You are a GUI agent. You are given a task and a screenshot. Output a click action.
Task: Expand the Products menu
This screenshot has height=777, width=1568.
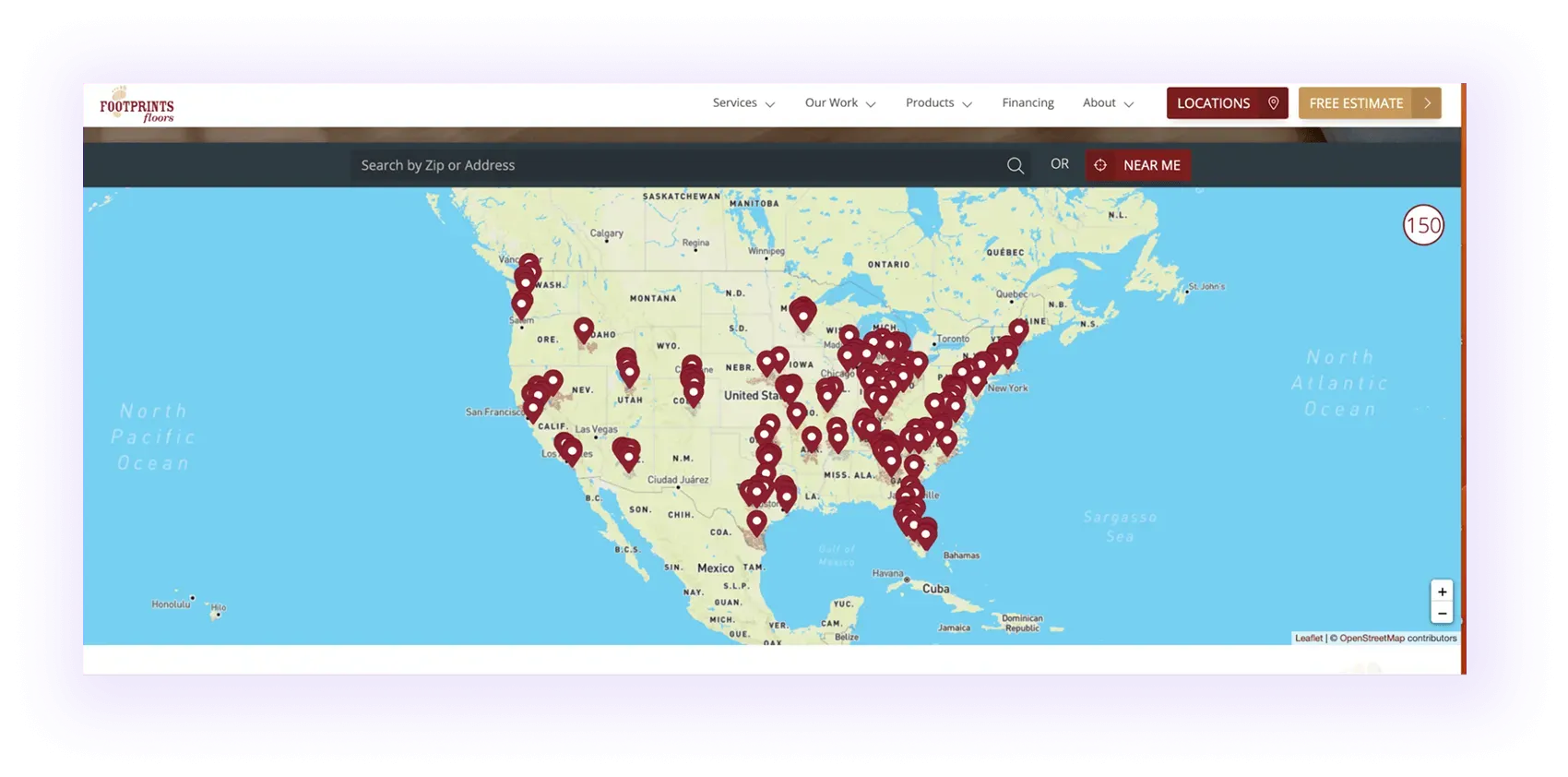939,102
